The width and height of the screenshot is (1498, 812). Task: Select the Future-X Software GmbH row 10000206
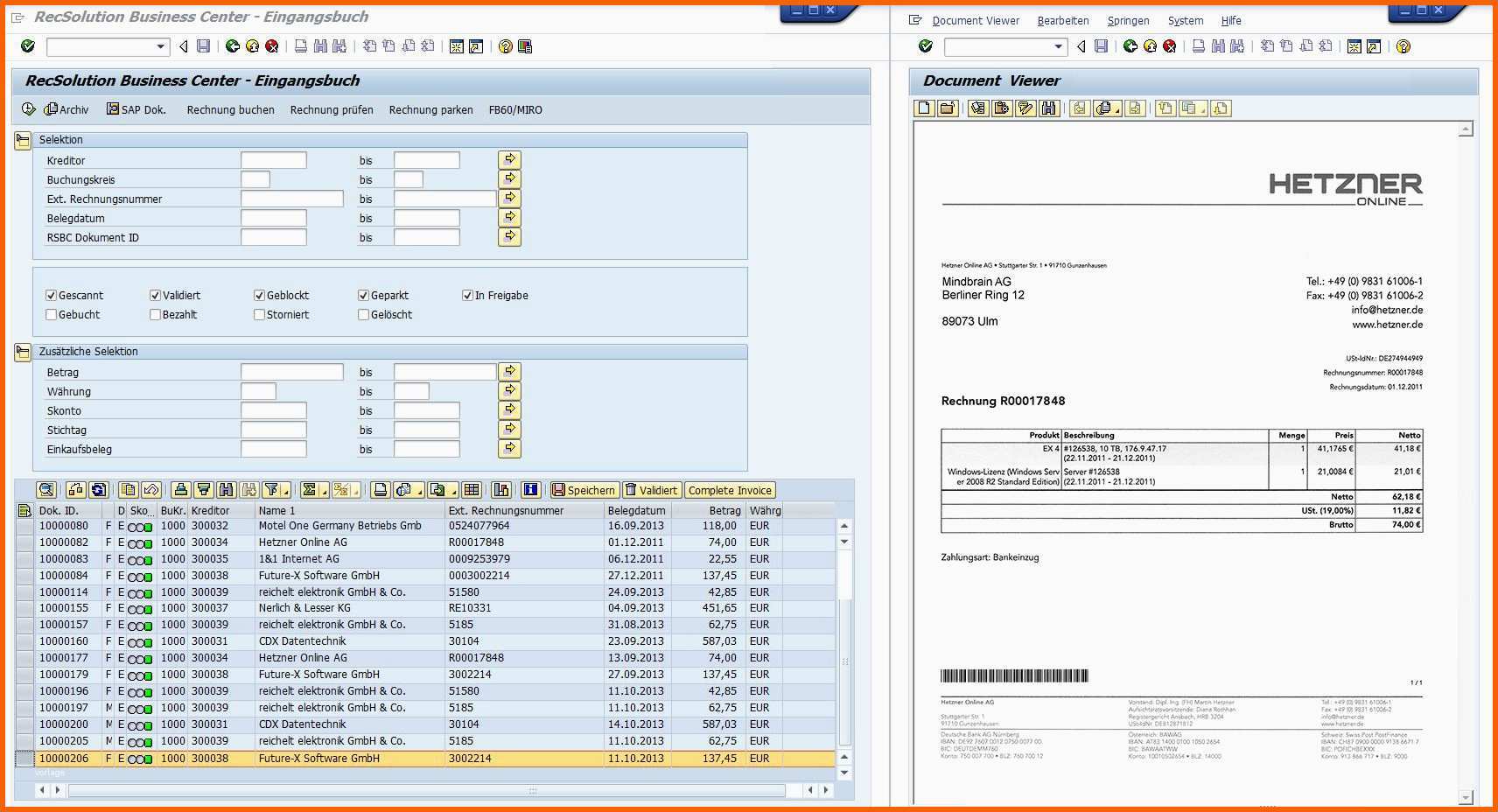click(x=425, y=759)
